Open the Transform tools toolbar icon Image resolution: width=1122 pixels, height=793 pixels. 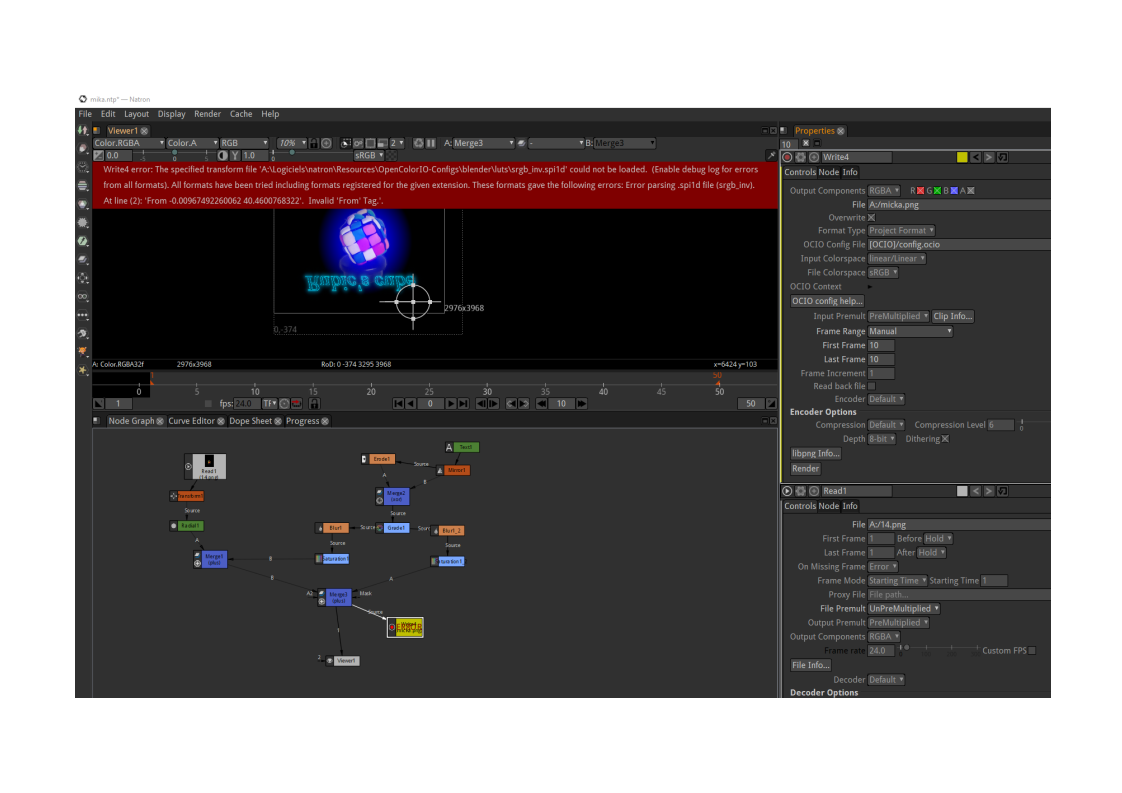point(83,278)
